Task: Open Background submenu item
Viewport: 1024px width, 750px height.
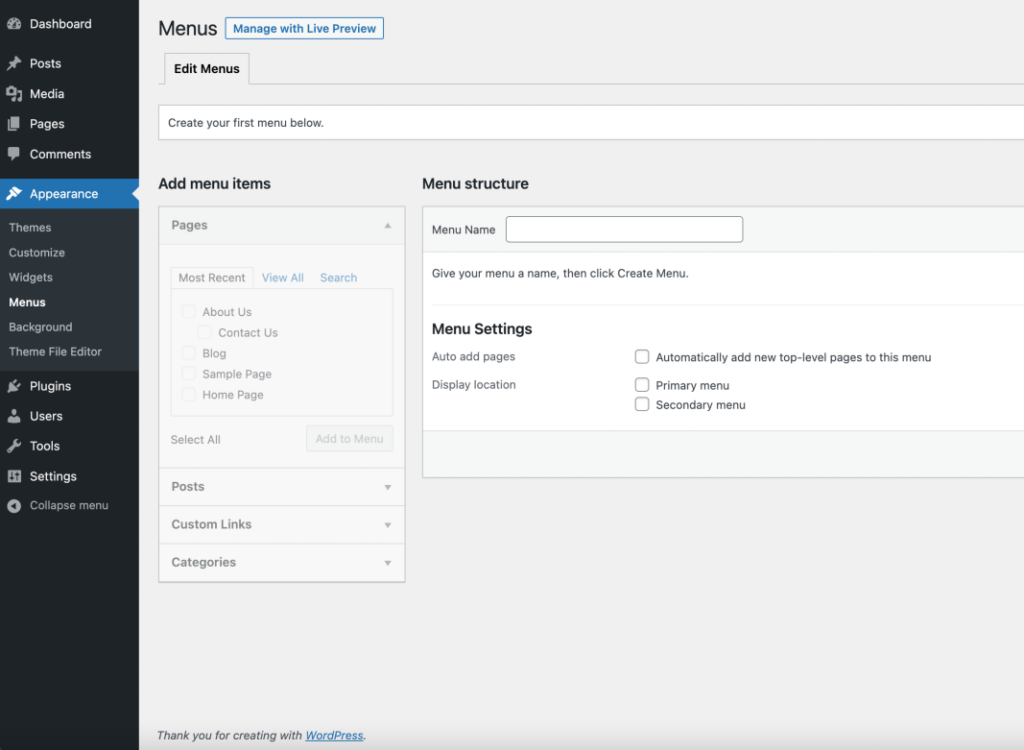Action: click(x=40, y=327)
